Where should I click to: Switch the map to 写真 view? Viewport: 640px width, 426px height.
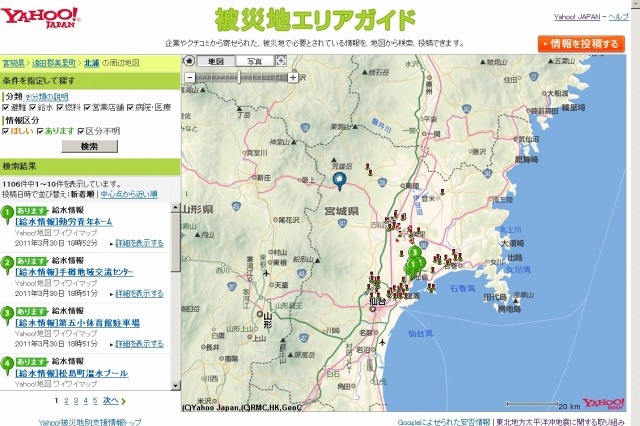255,61
